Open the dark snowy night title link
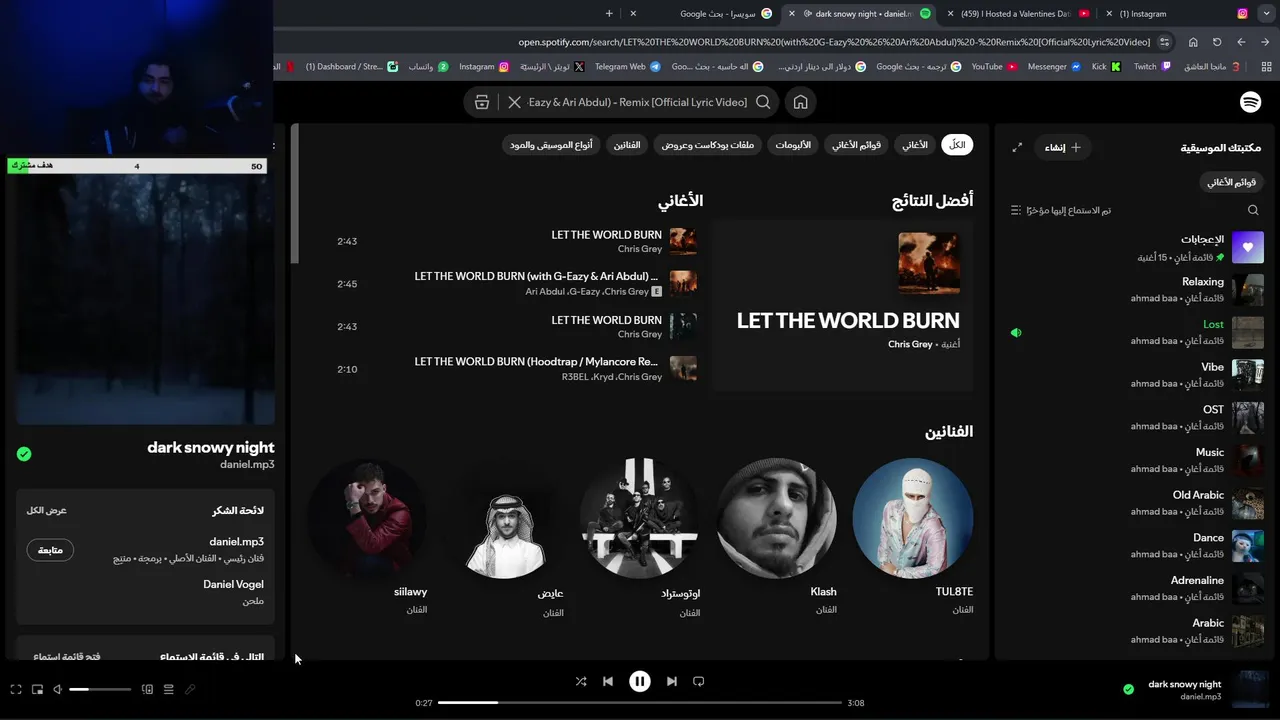 (211, 447)
